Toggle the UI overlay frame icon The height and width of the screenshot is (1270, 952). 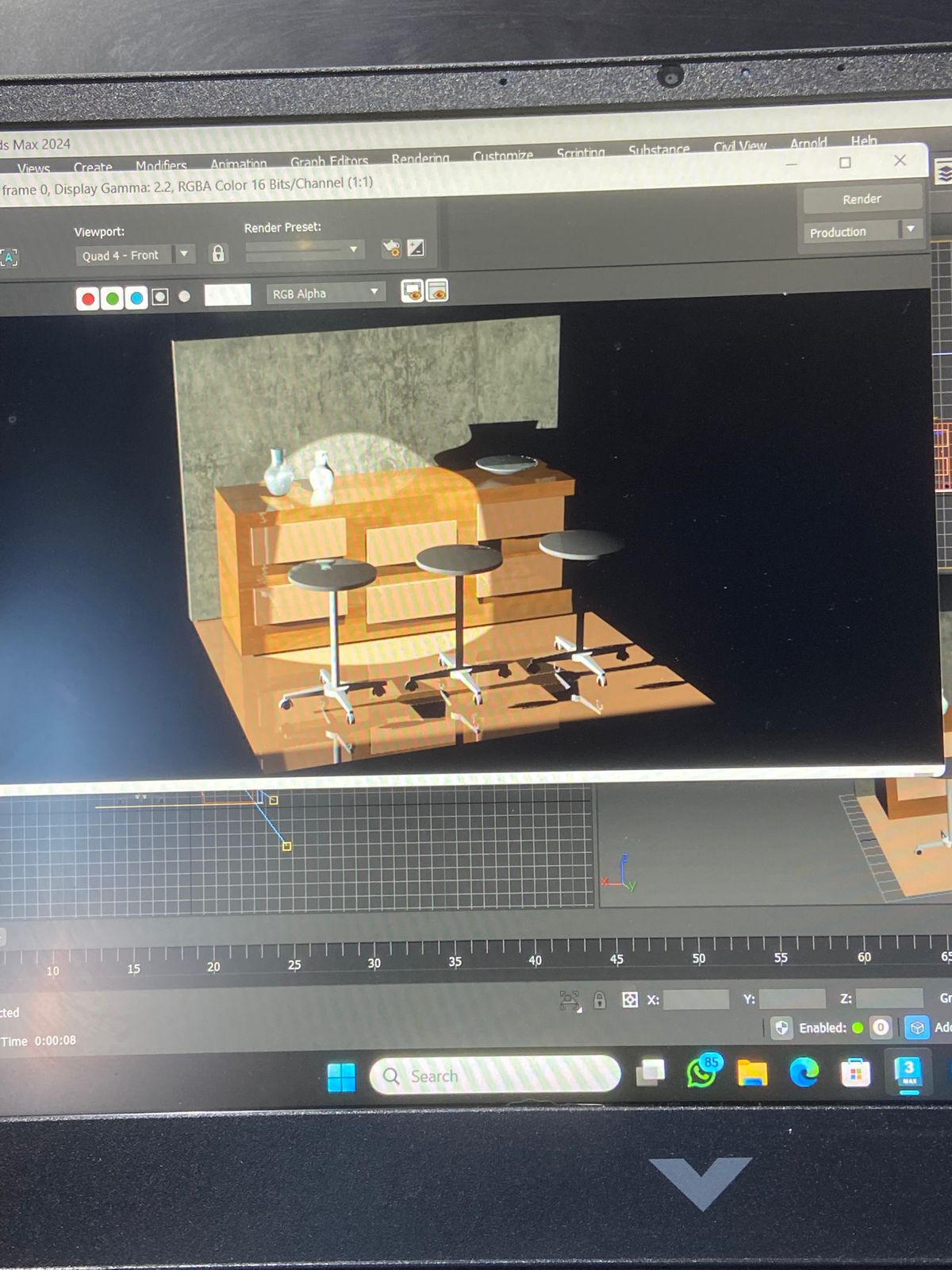click(x=413, y=291)
